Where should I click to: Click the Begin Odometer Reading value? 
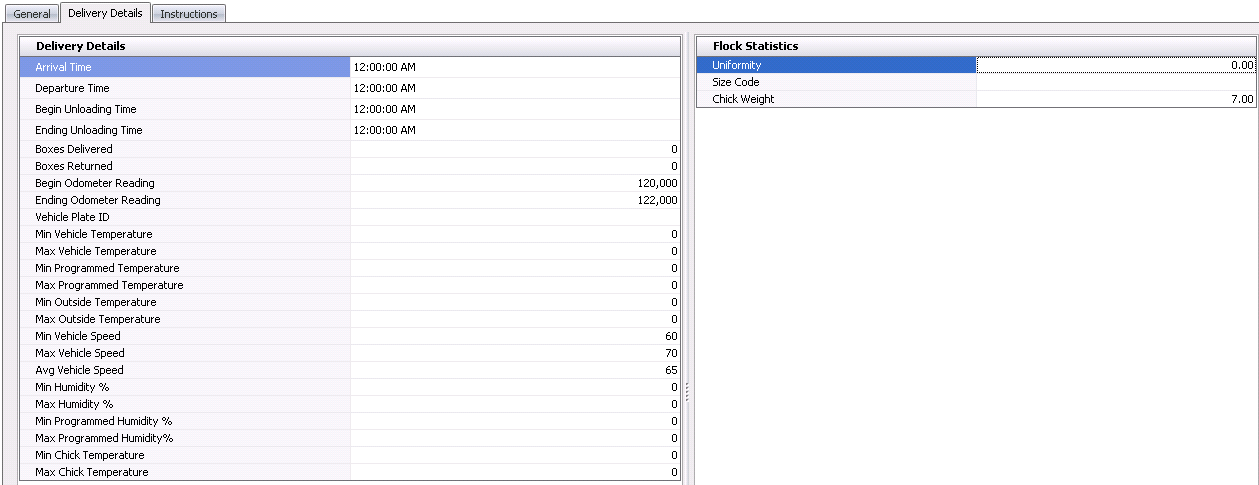[x=514, y=183]
